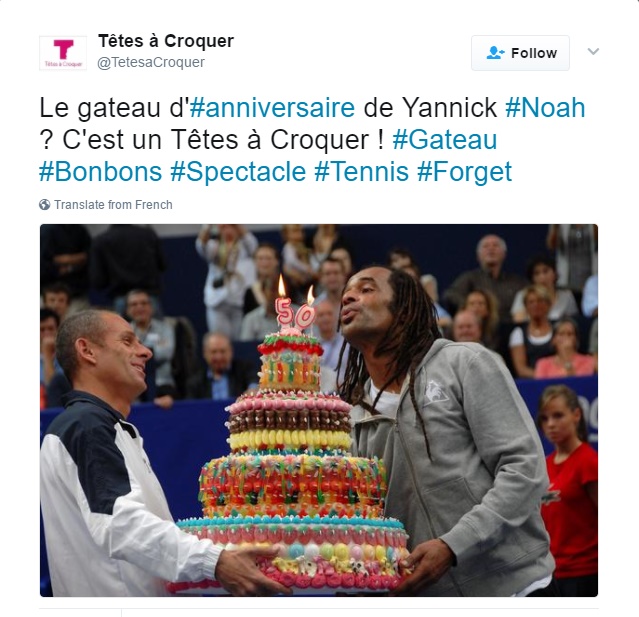Translate the tweet from French

tap(113, 205)
